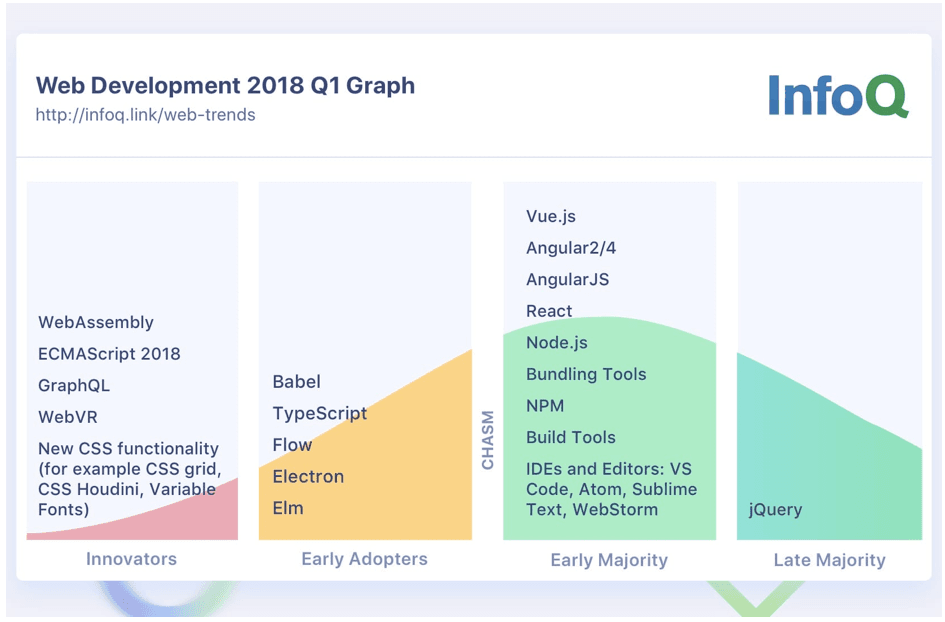Select the jQuery label
945x622 pixels.
[x=777, y=510]
